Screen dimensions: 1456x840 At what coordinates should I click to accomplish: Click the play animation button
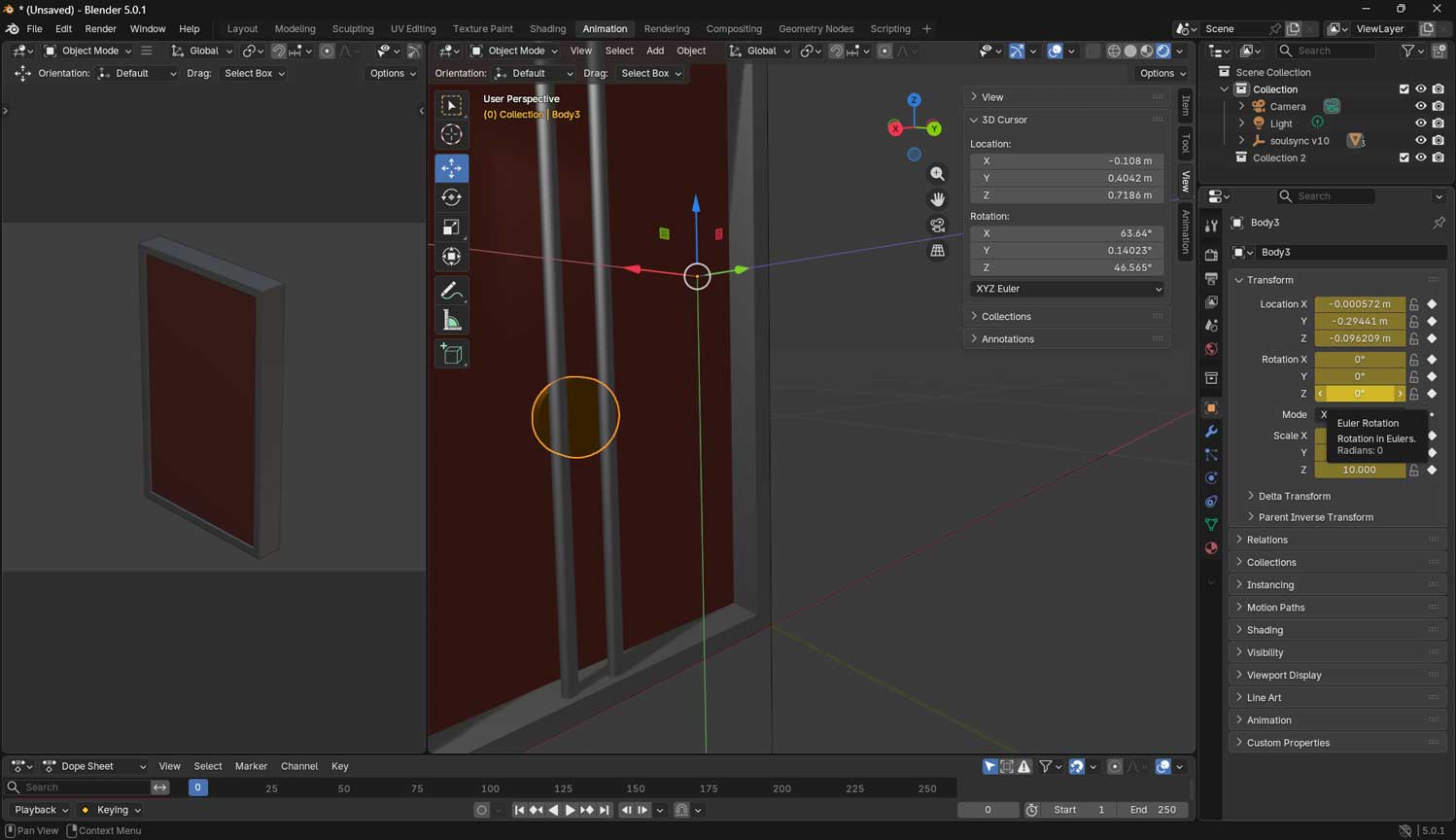(570, 810)
